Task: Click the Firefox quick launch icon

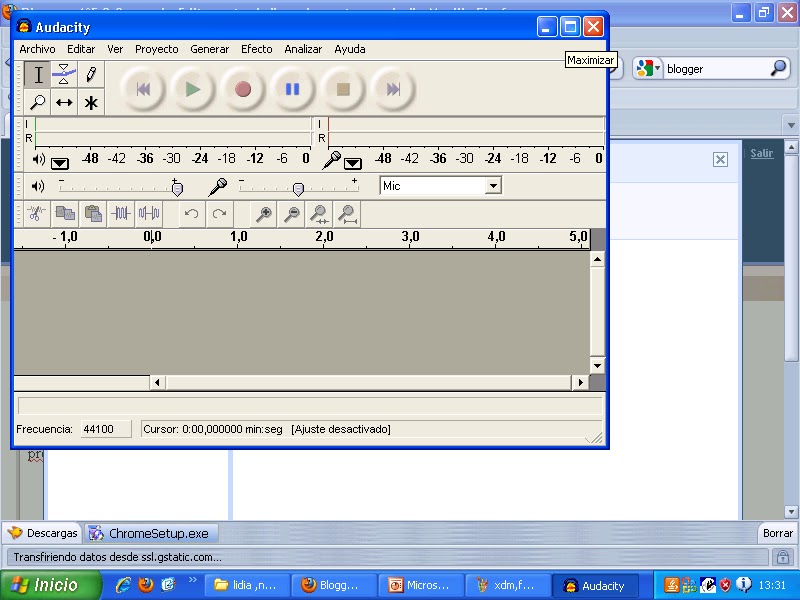Action: click(145, 585)
